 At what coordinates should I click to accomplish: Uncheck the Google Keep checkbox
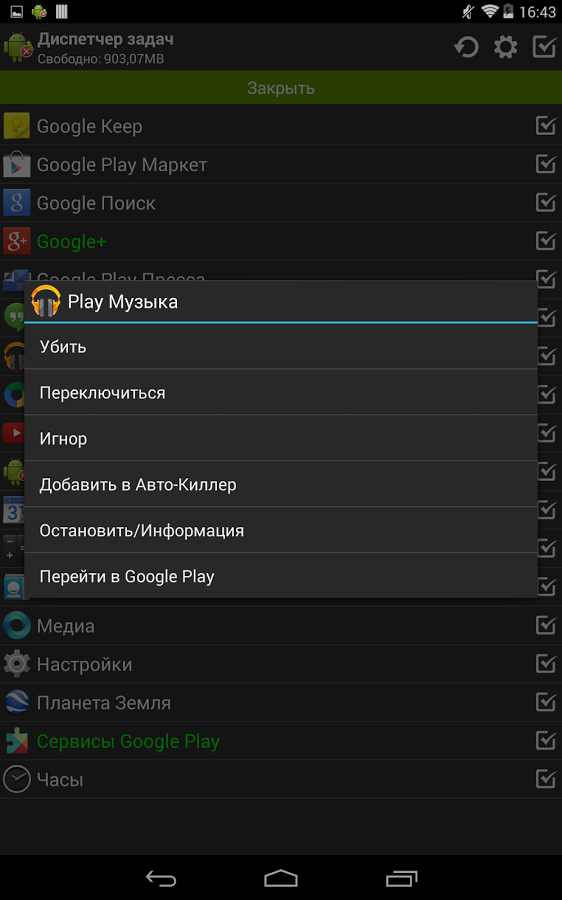coord(545,126)
